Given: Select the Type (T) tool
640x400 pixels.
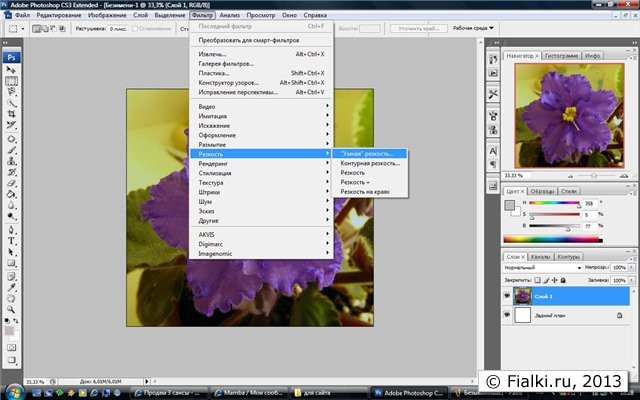Looking at the screenshot, I should coord(11,241).
